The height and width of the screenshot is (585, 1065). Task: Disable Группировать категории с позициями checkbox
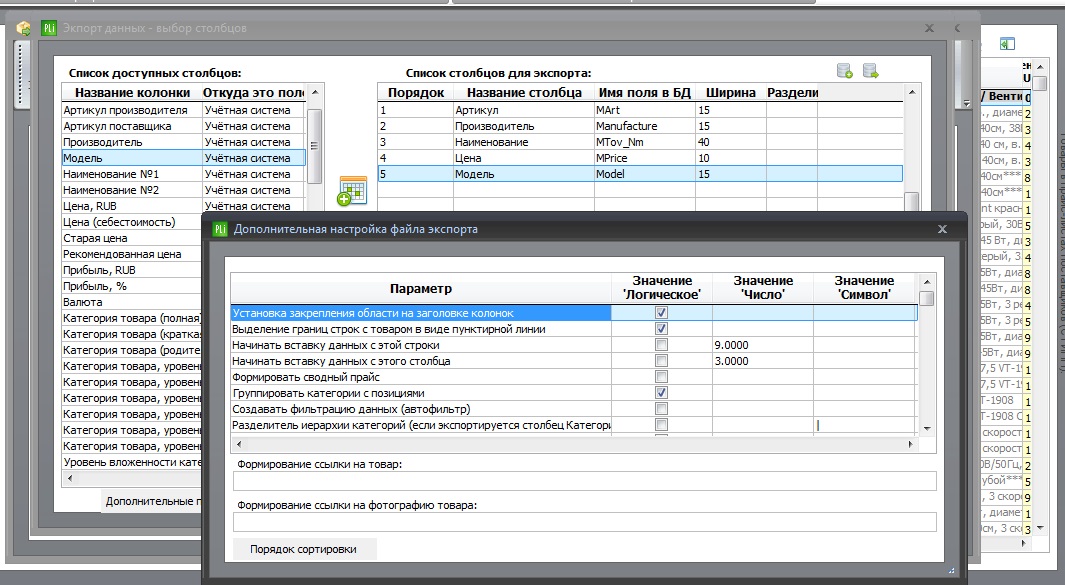coord(661,393)
